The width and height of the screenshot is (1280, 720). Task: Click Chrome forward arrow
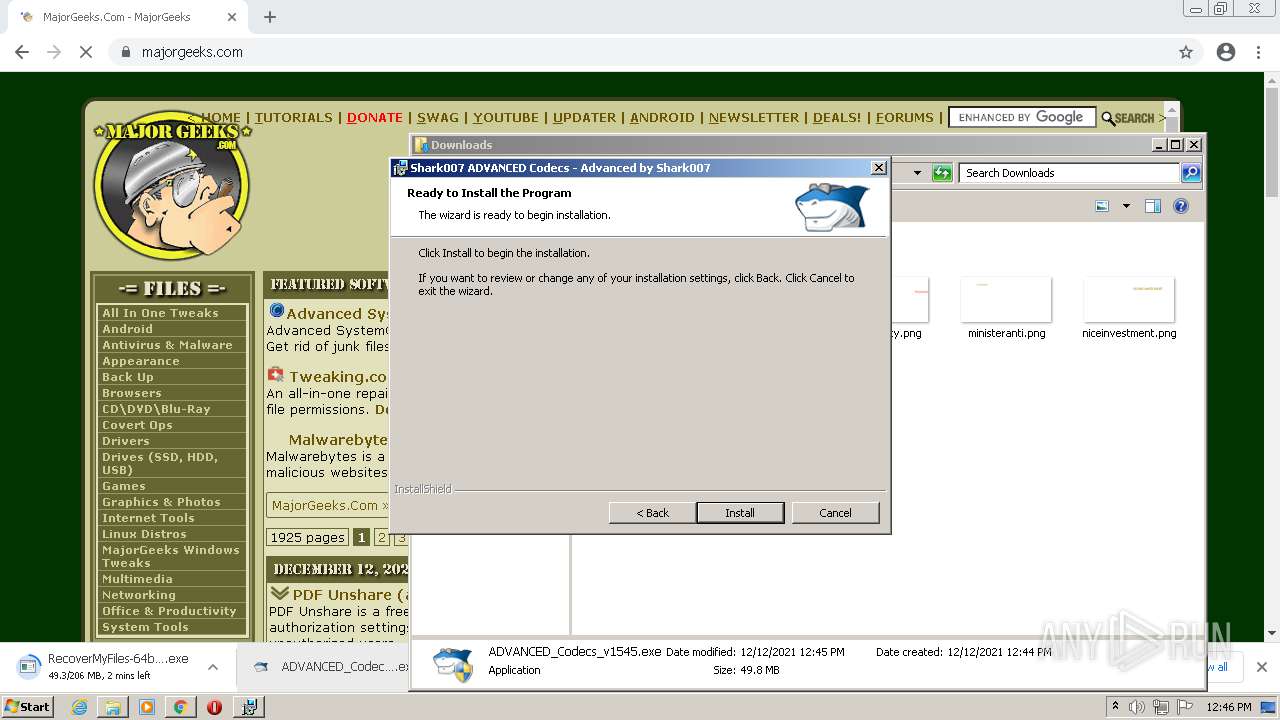(x=54, y=52)
